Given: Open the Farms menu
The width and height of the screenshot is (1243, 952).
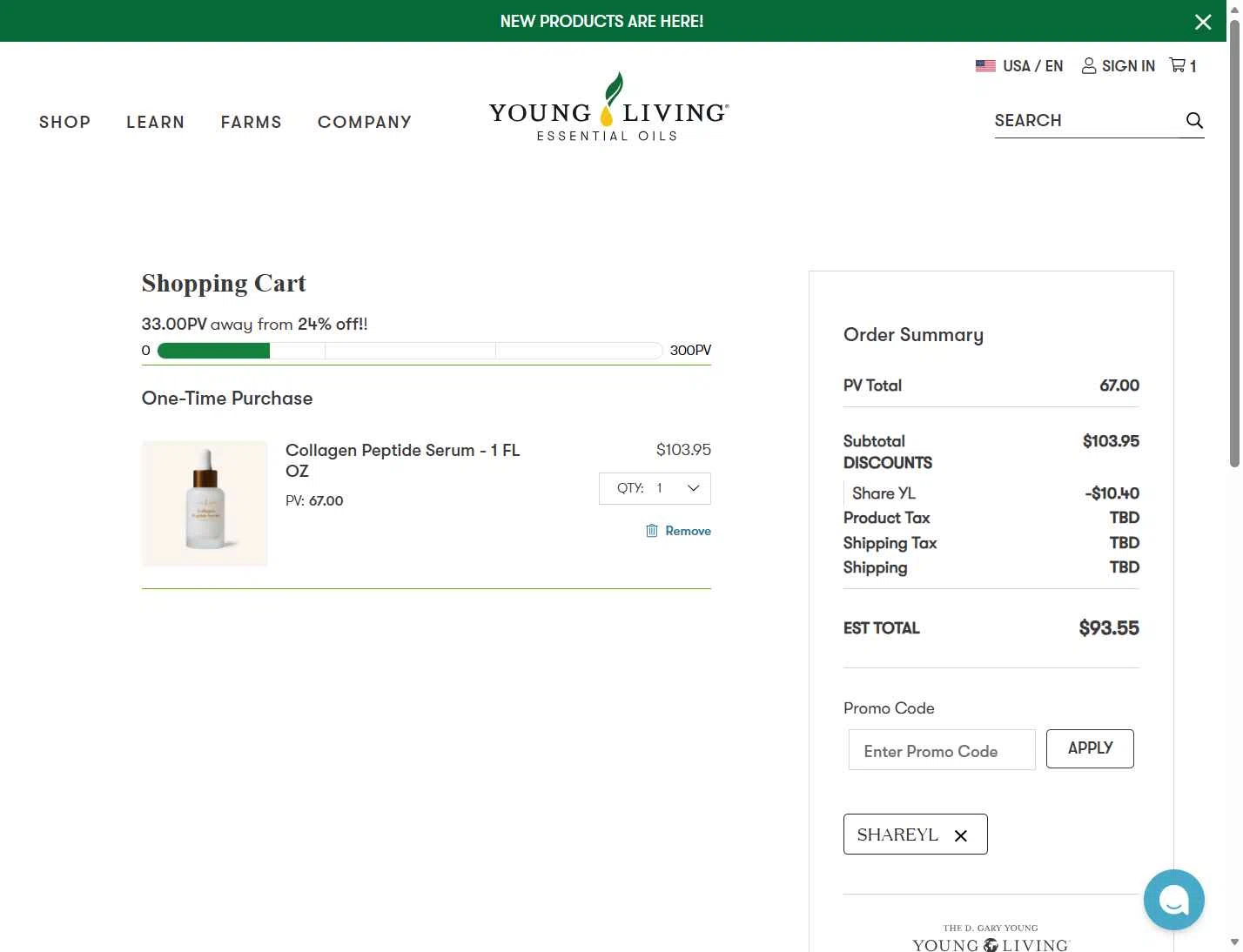Looking at the screenshot, I should (252, 122).
